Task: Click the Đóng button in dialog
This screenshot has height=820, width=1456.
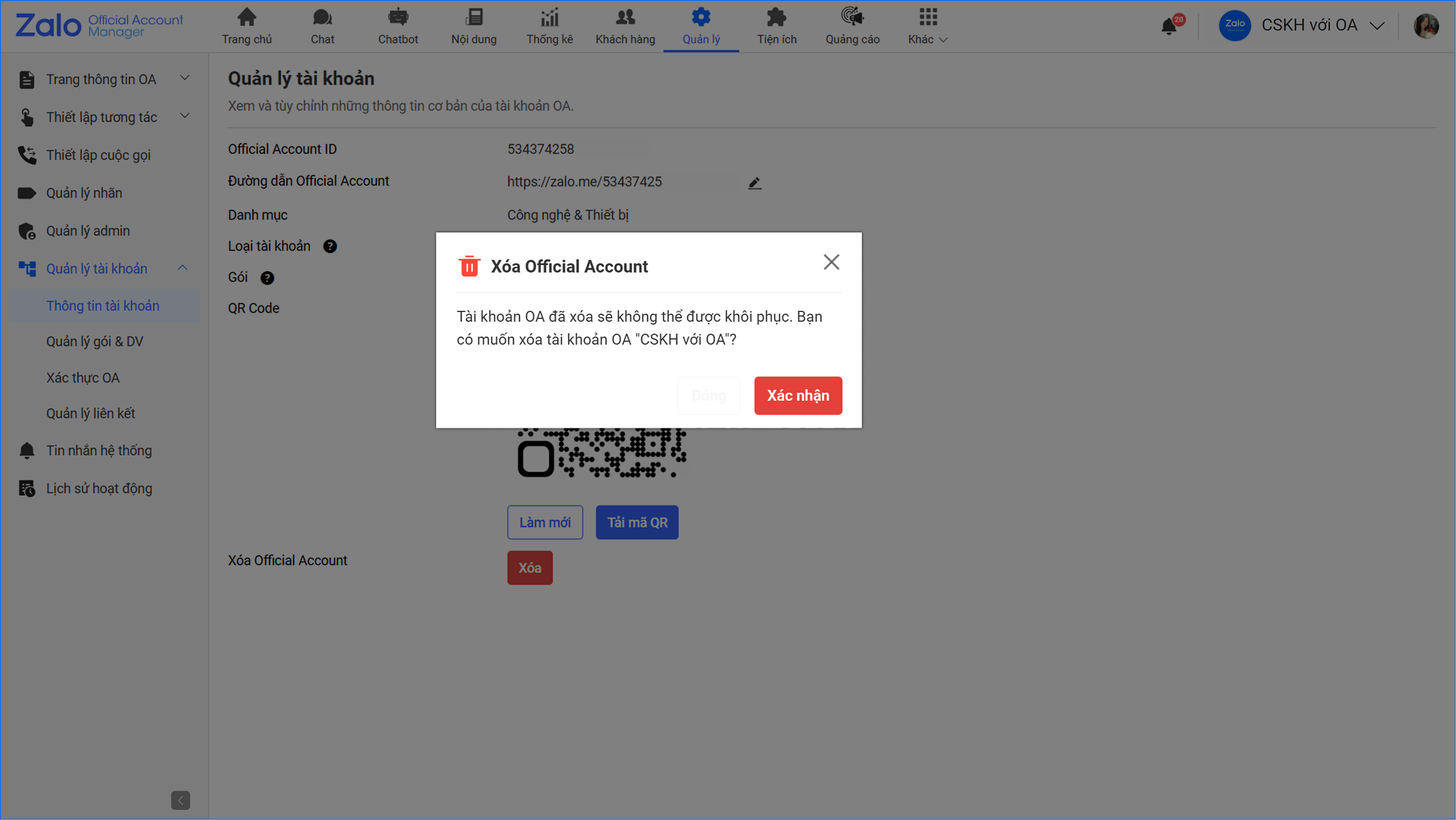Action: (x=708, y=395)
